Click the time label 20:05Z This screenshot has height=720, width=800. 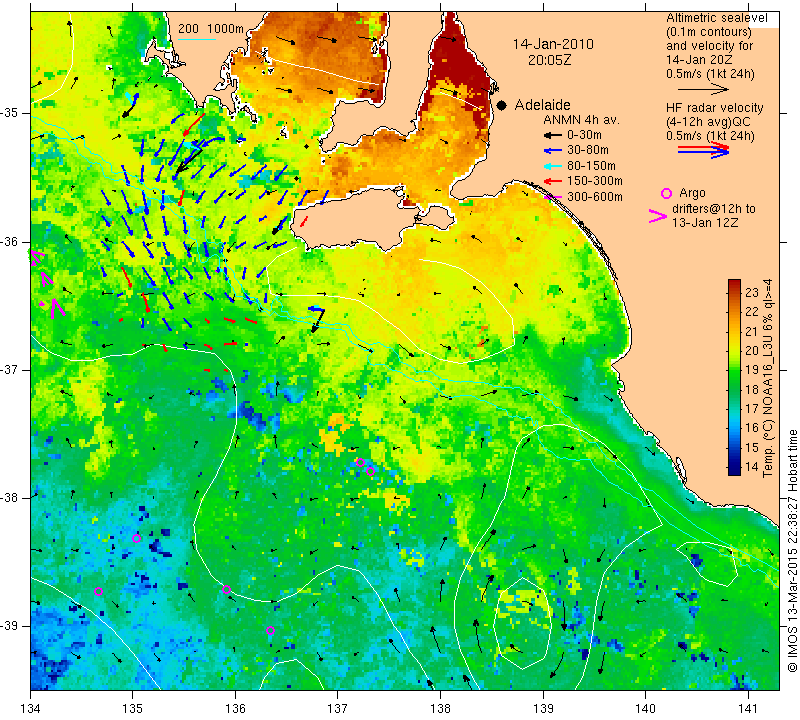pyautogui.click(x=549, y=60)
